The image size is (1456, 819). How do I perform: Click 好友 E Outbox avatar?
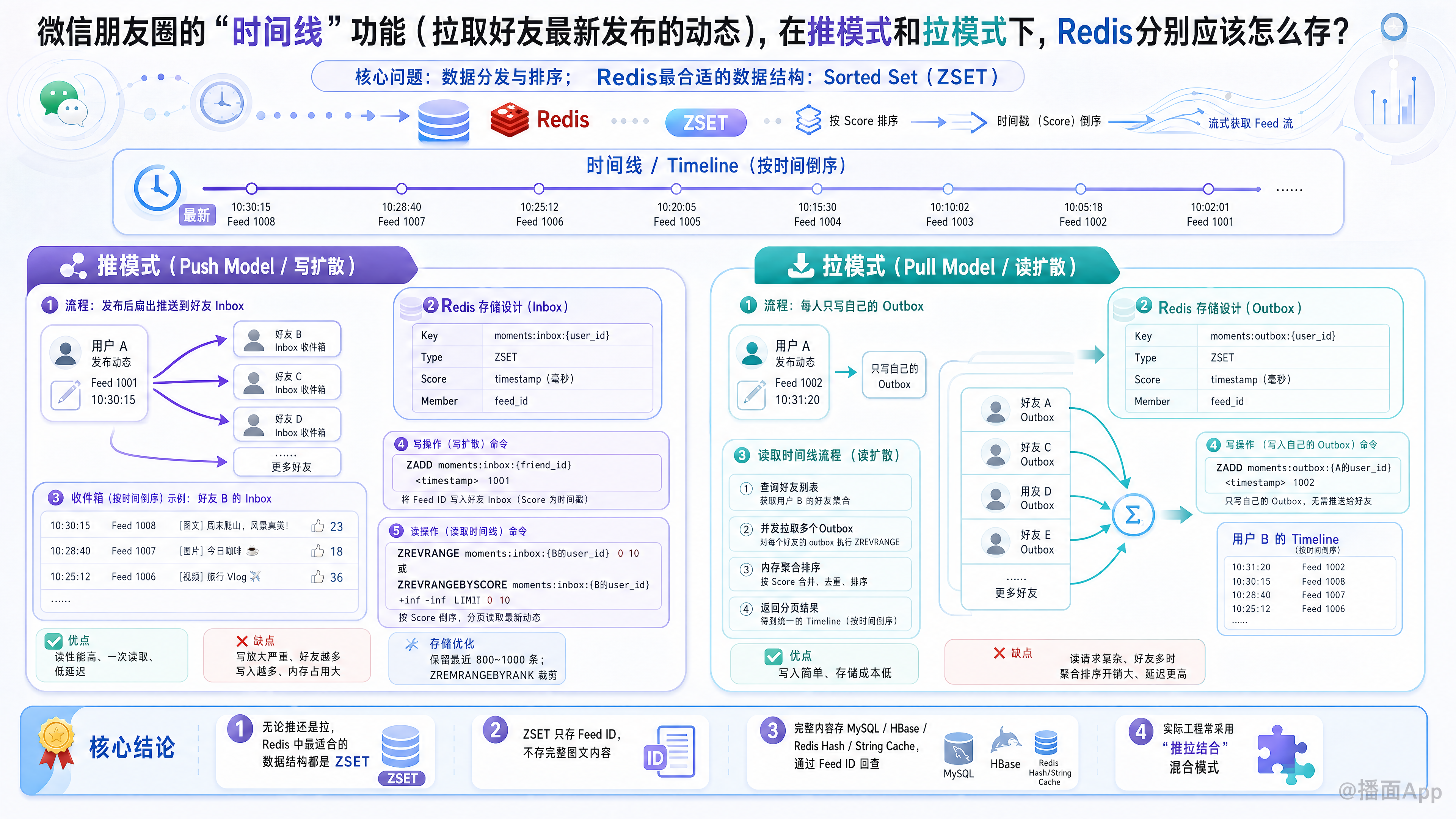995,541
